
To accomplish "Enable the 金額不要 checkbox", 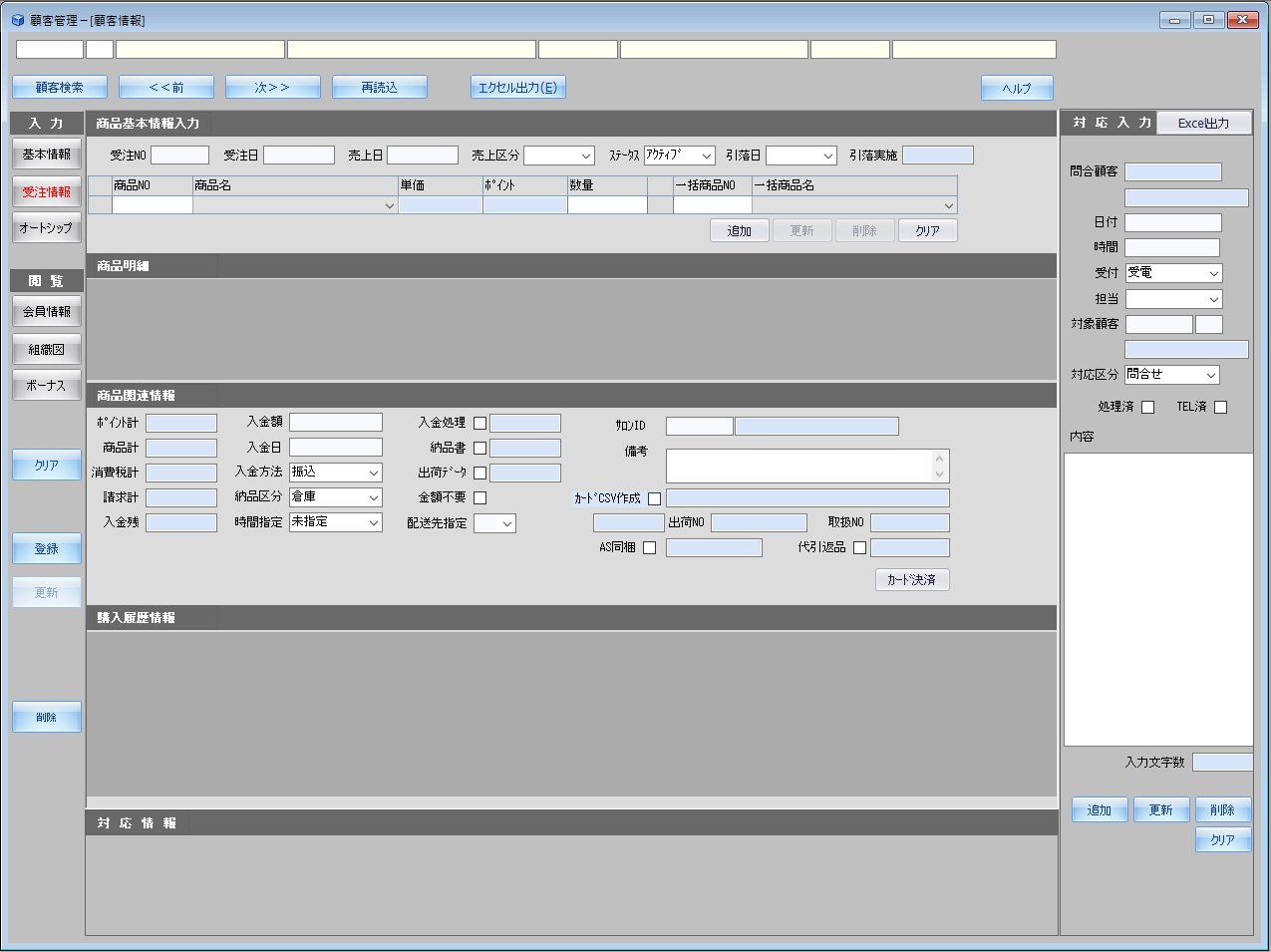I will (x=479, y=497).
